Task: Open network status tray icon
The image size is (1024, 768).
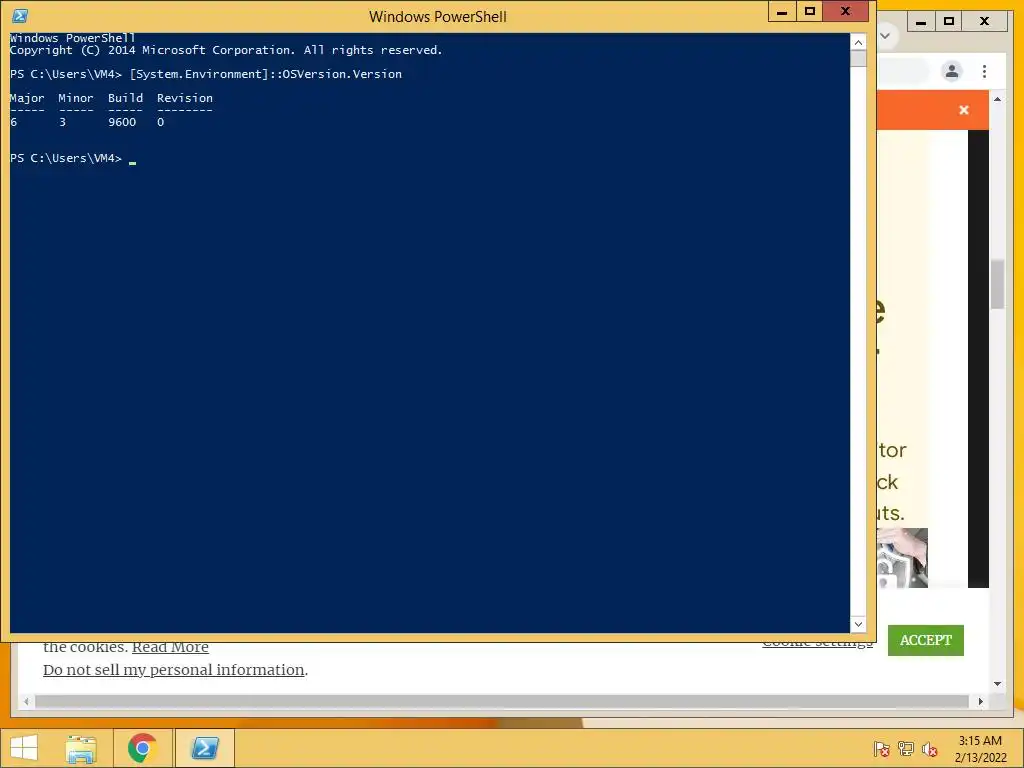Action: pos(906,749)
